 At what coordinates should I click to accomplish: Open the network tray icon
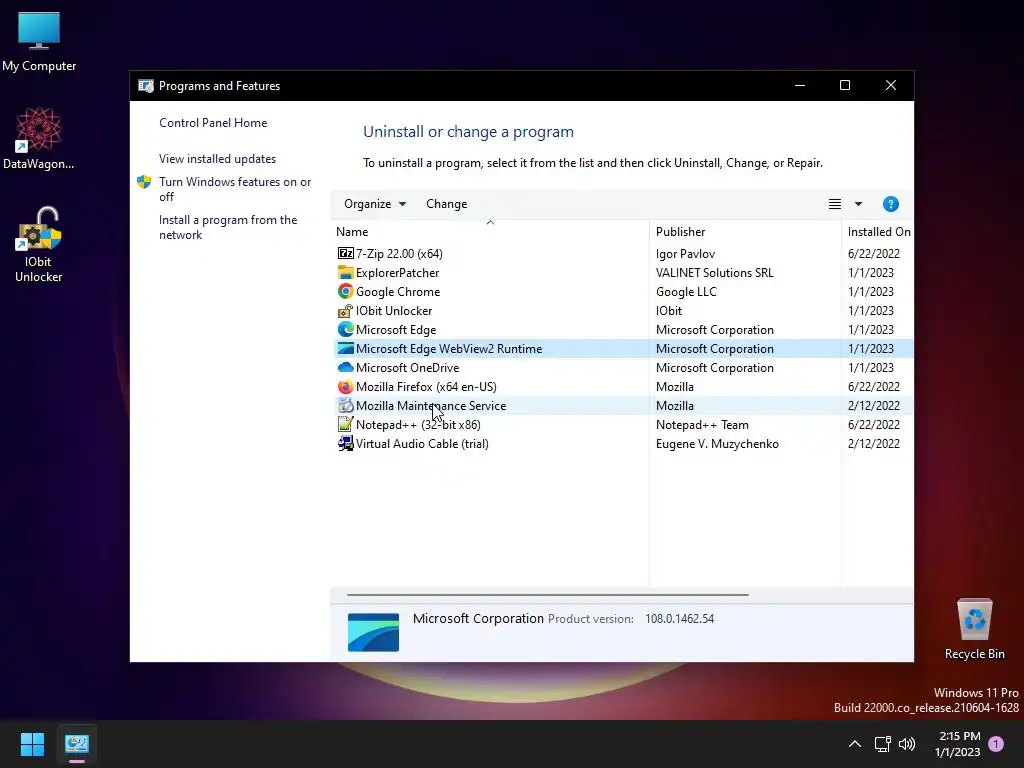click(x=882, y=744)
